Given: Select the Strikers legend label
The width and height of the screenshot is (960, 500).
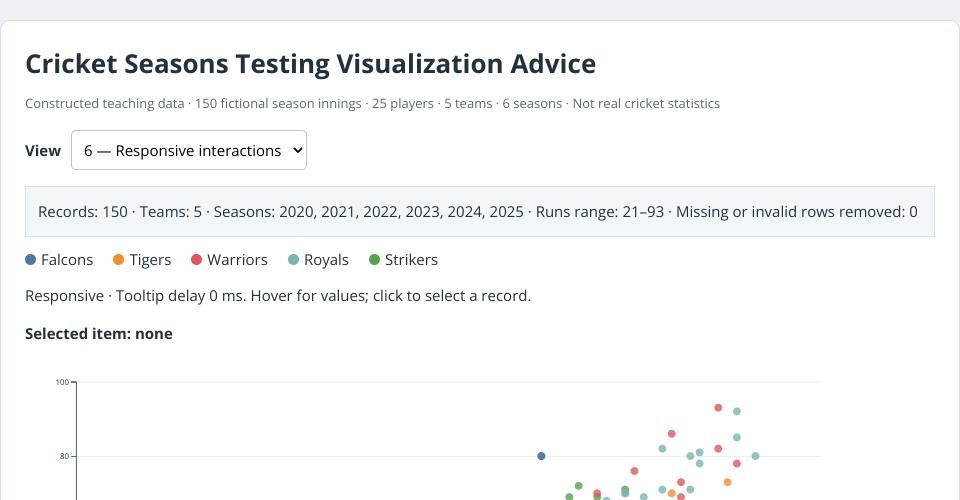Looking at the screenshot, I should coord(411,259).
